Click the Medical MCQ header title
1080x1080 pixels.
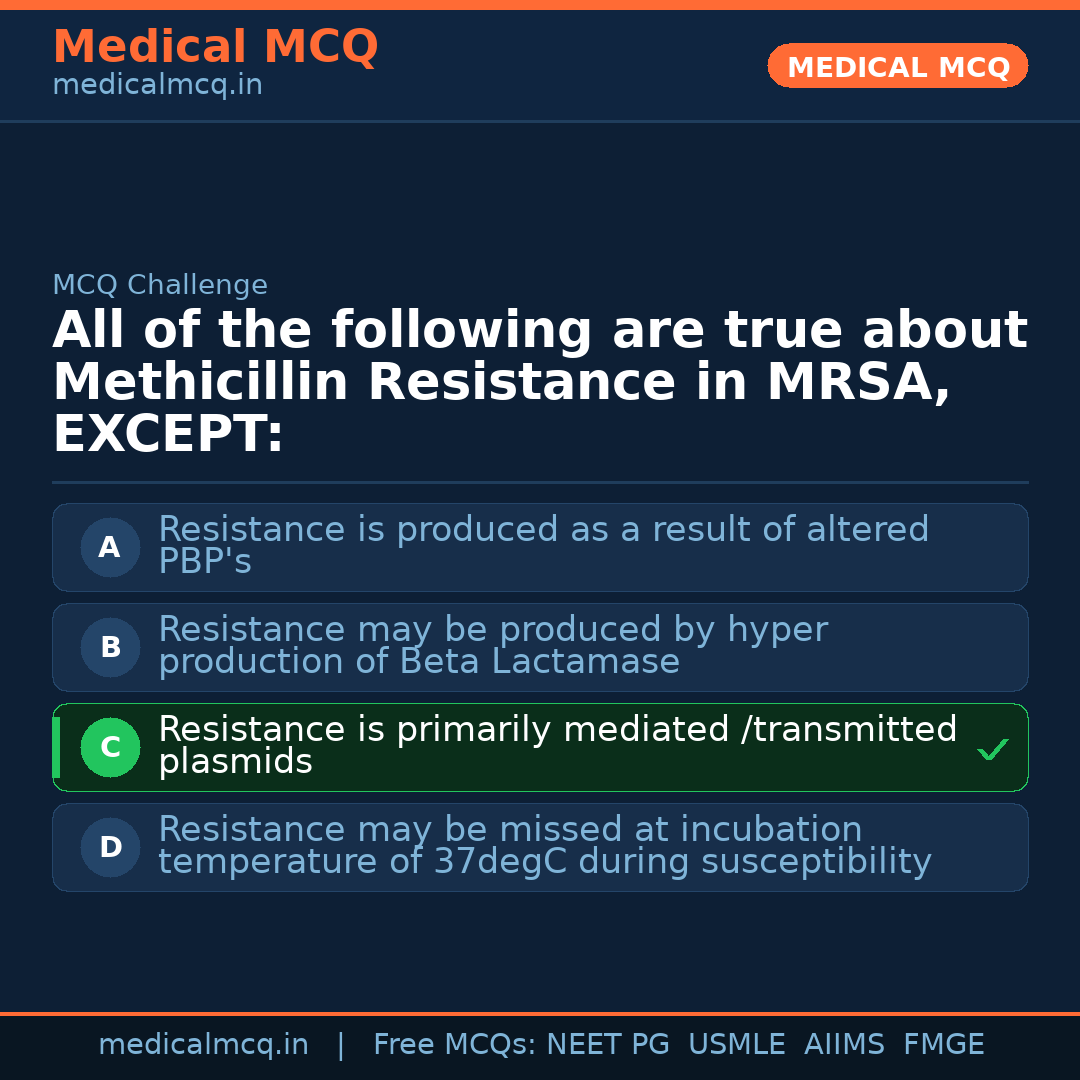point(215,47)
